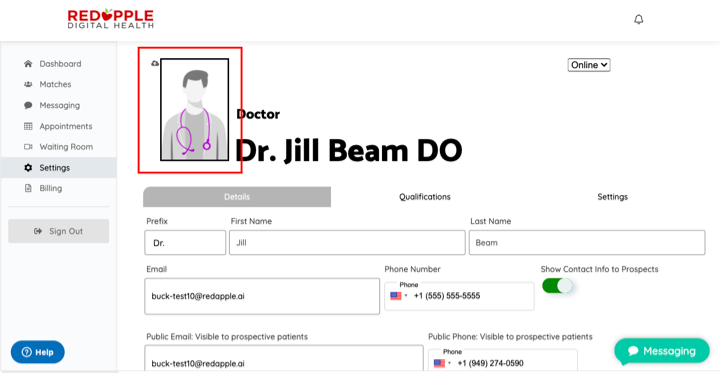Viewport: 720px width, 373px height.
Task: Click the Dashboard home icon
Action: tap(28, 64)
